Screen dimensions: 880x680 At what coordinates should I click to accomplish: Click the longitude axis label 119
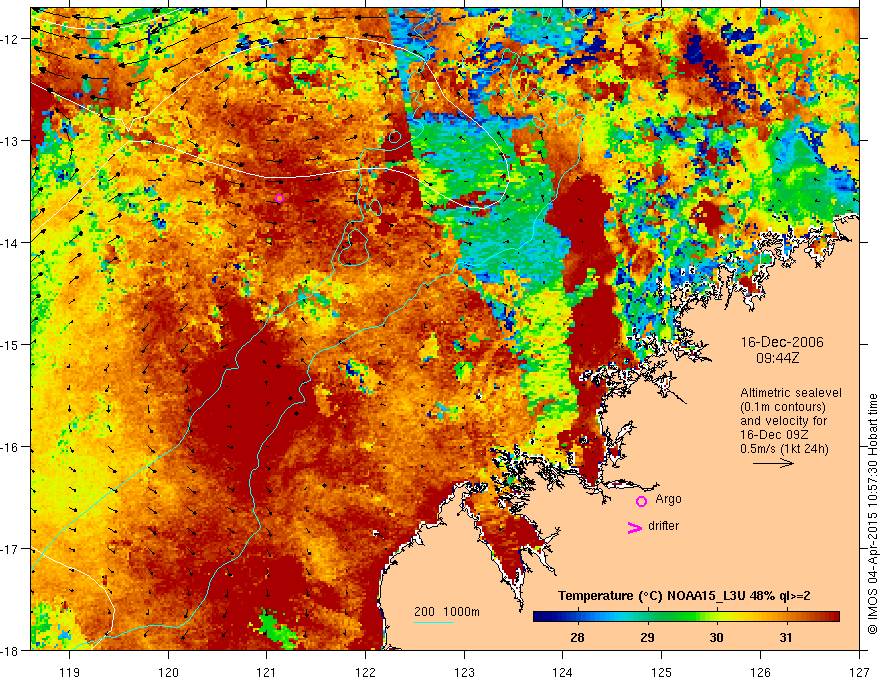pos(70,672)
